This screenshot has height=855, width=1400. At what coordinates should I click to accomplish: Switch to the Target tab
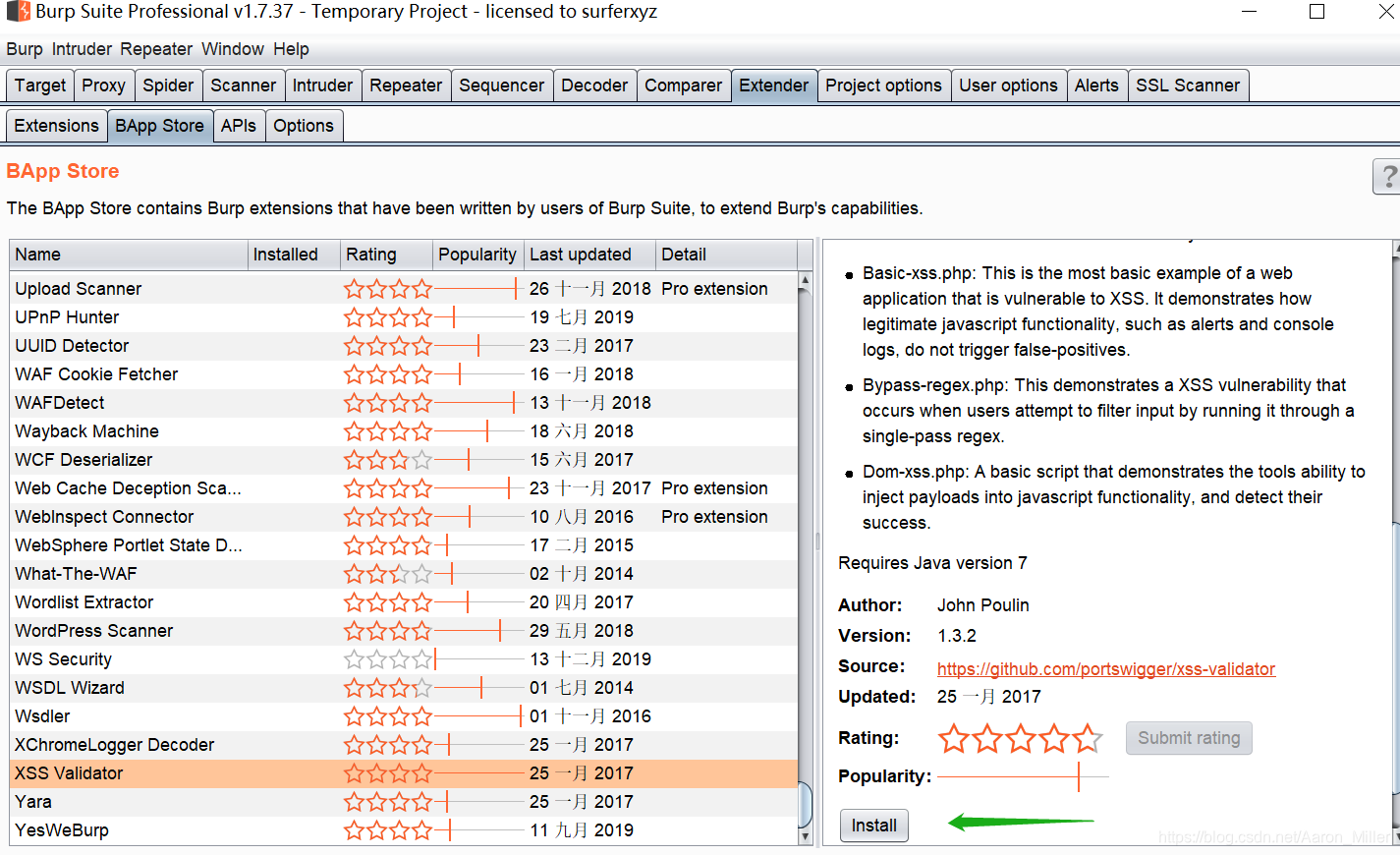click(x=40, y=85)
